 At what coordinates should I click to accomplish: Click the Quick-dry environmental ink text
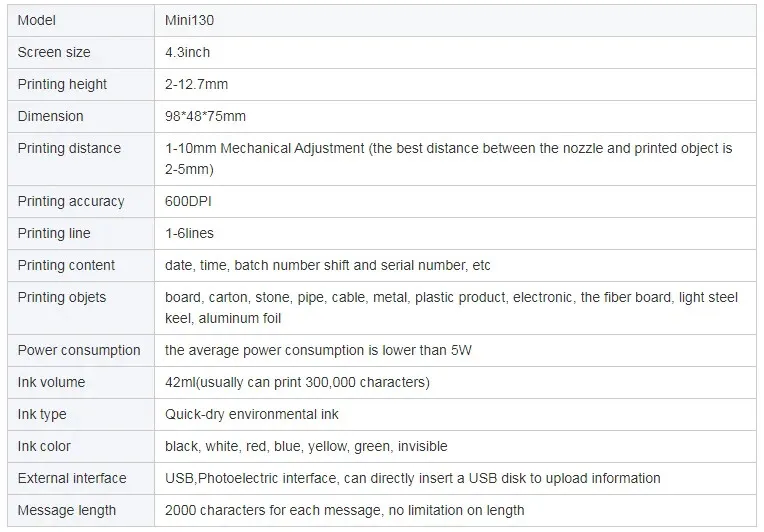pyautogui.click(x=251, y=414)
